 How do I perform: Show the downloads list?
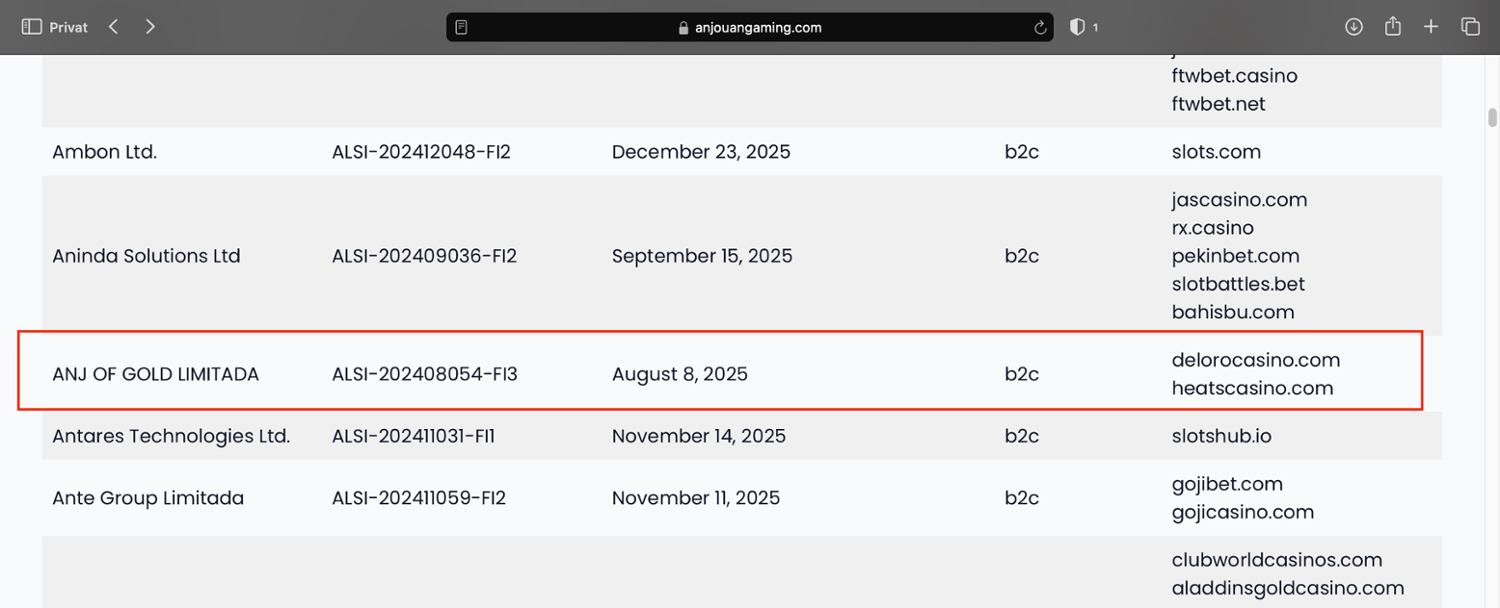click(1354, 27)
